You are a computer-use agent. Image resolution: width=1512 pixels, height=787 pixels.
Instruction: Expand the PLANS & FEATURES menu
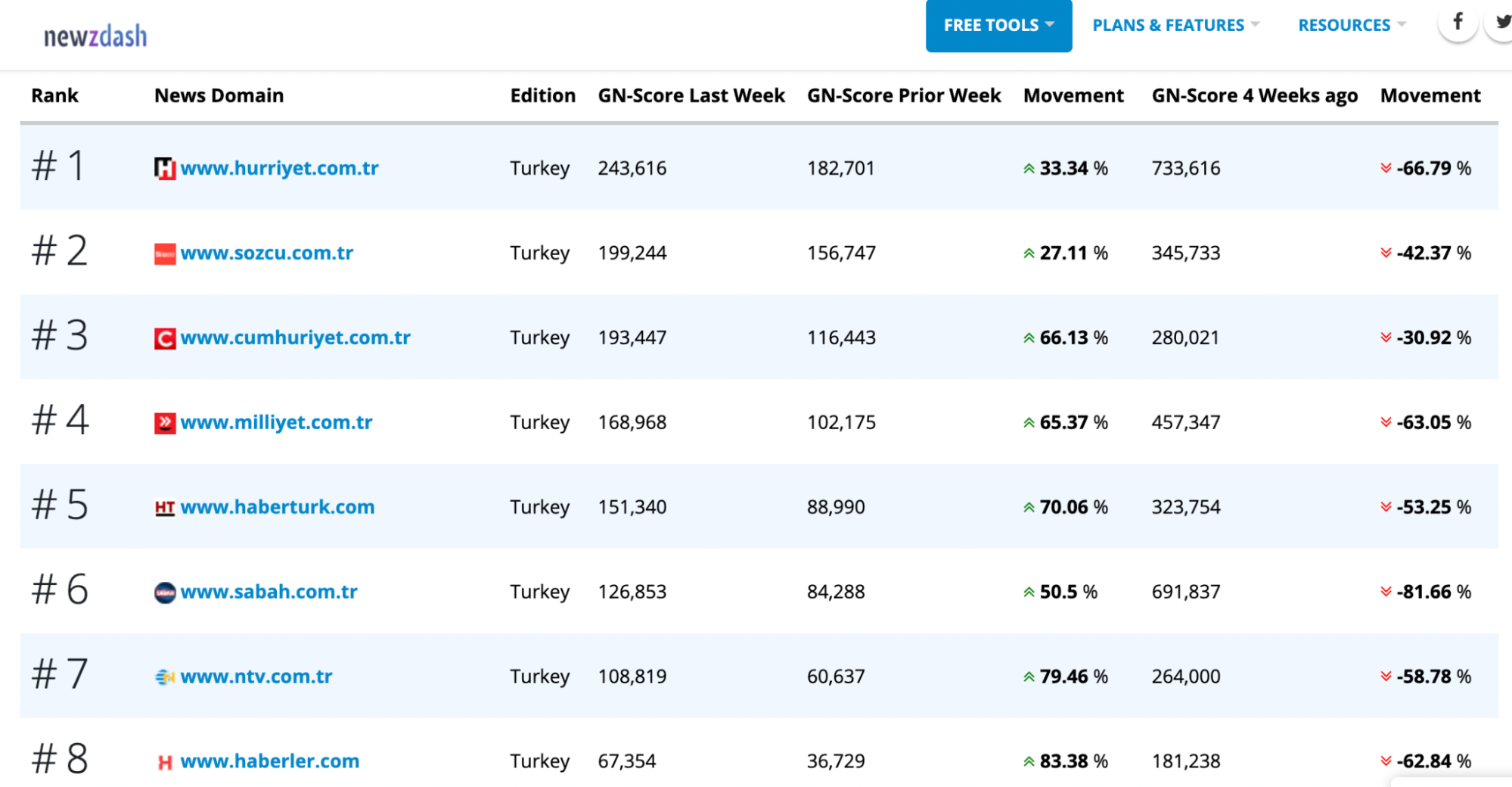tap(1176, 25)
